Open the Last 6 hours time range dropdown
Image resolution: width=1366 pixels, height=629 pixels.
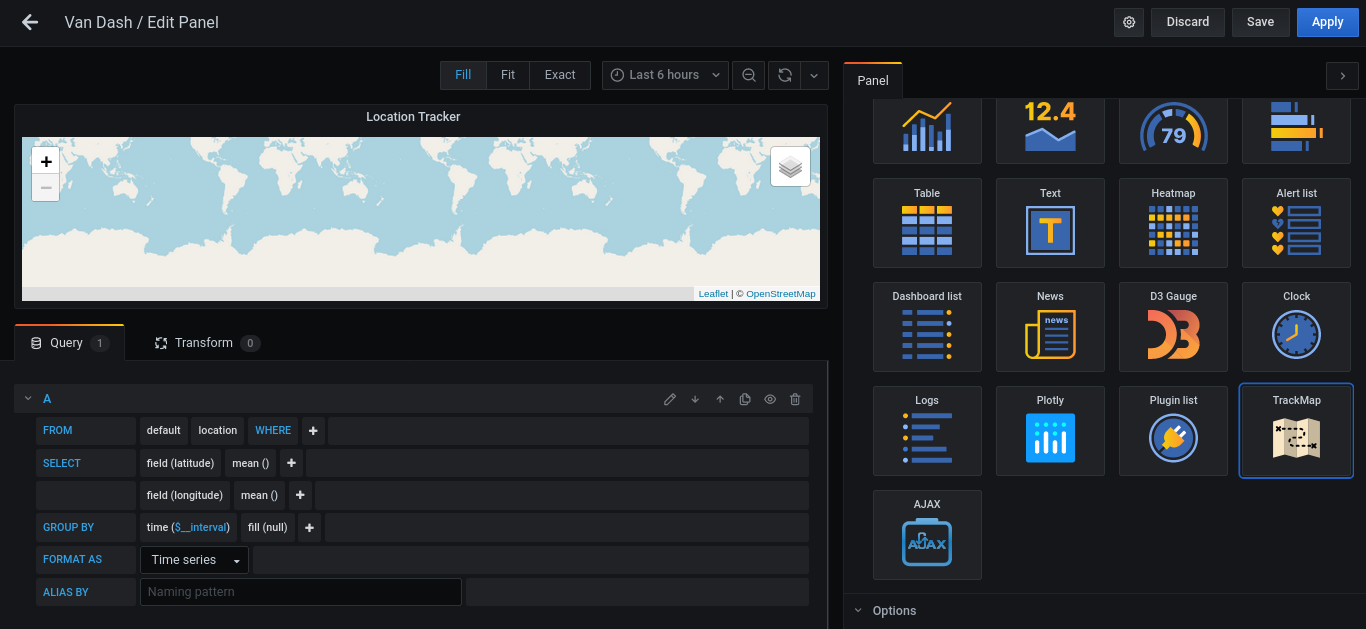(x=665, y=74)
